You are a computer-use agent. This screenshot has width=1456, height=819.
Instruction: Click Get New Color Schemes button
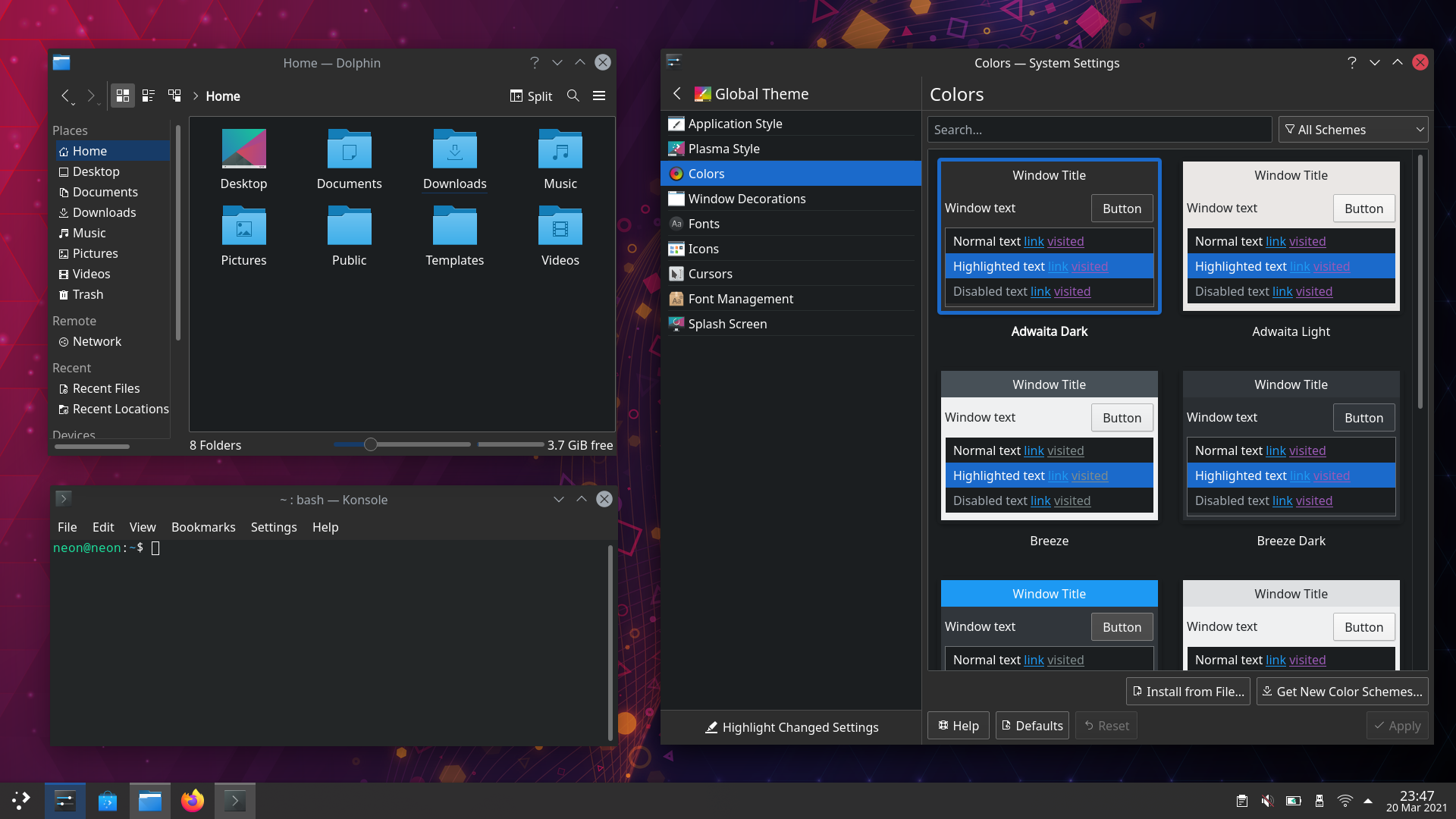1342,692
